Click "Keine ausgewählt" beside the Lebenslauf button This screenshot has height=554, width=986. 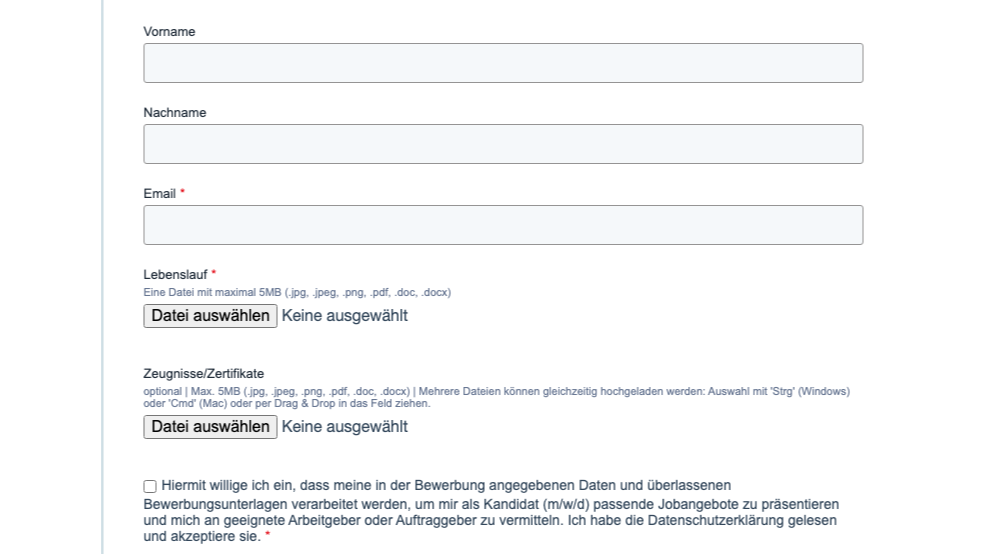345,316
